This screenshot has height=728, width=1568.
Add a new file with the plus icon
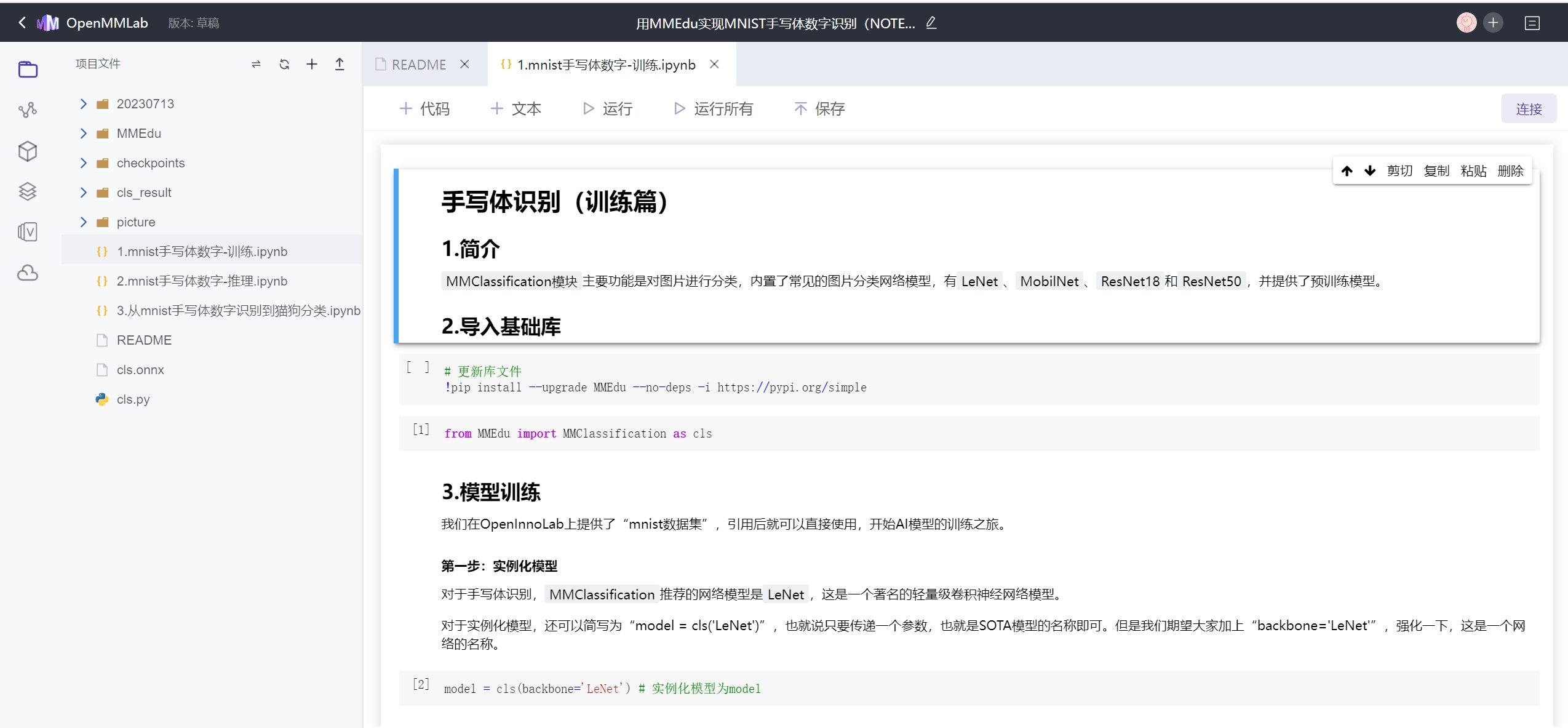click(x=312, y=64)
